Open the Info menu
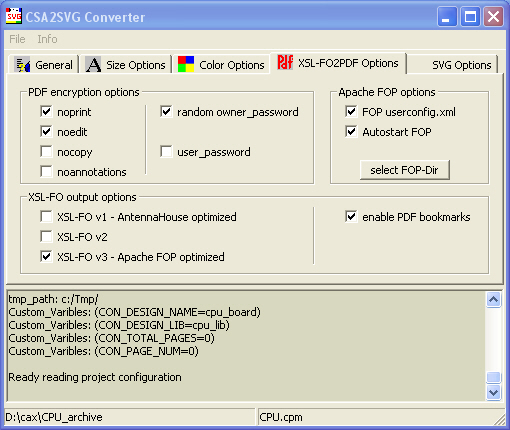 [x=47, y=39]
